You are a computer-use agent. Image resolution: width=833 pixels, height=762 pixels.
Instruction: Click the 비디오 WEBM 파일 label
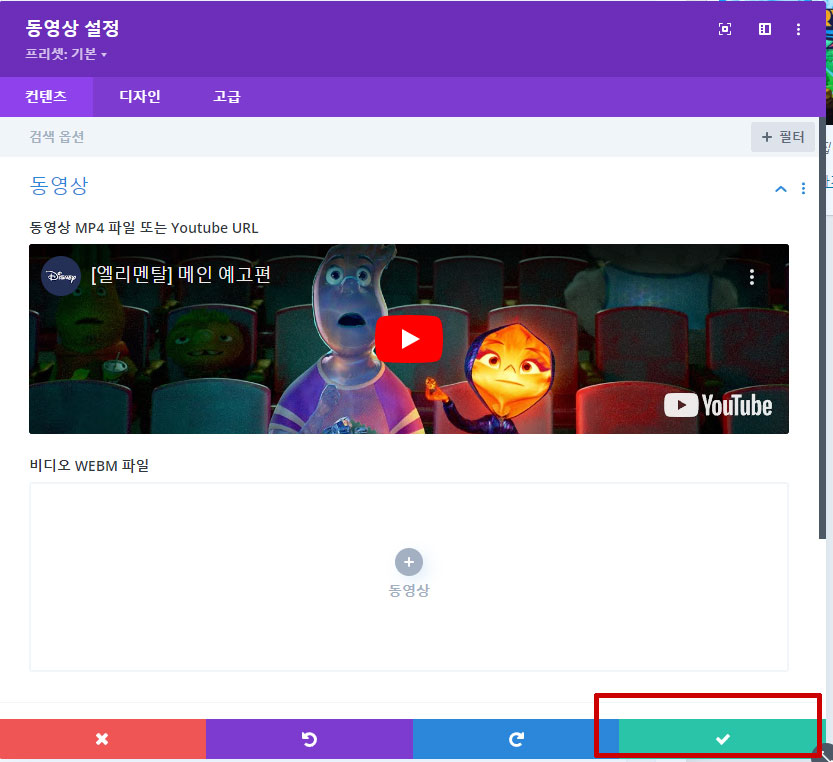89,466
